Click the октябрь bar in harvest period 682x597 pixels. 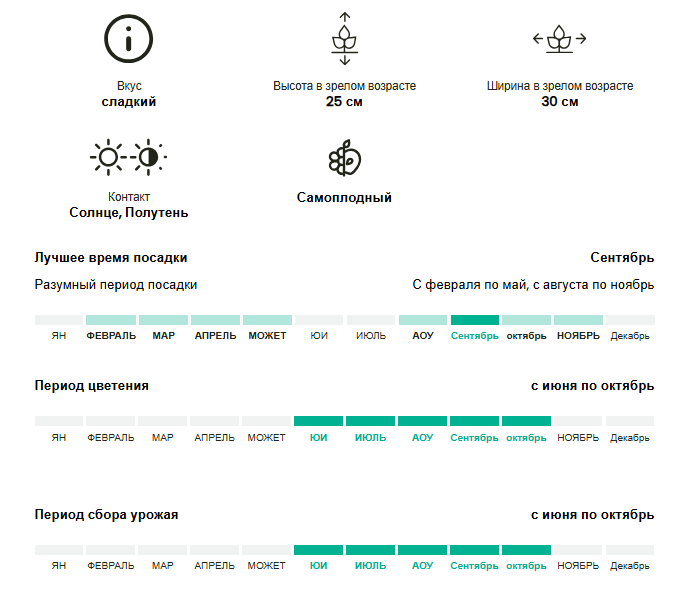pyautogui.click(x=526, y=550)
